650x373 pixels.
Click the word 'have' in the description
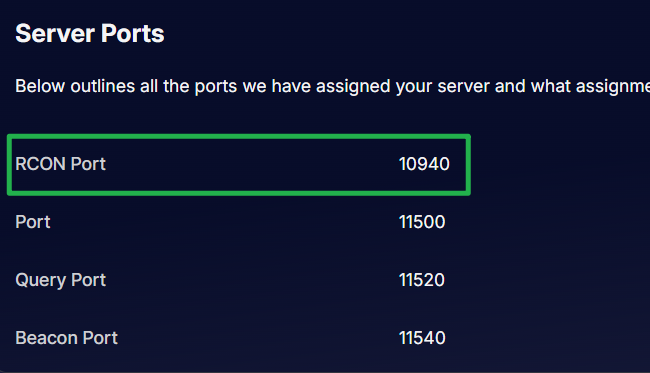tap(291, 87)
